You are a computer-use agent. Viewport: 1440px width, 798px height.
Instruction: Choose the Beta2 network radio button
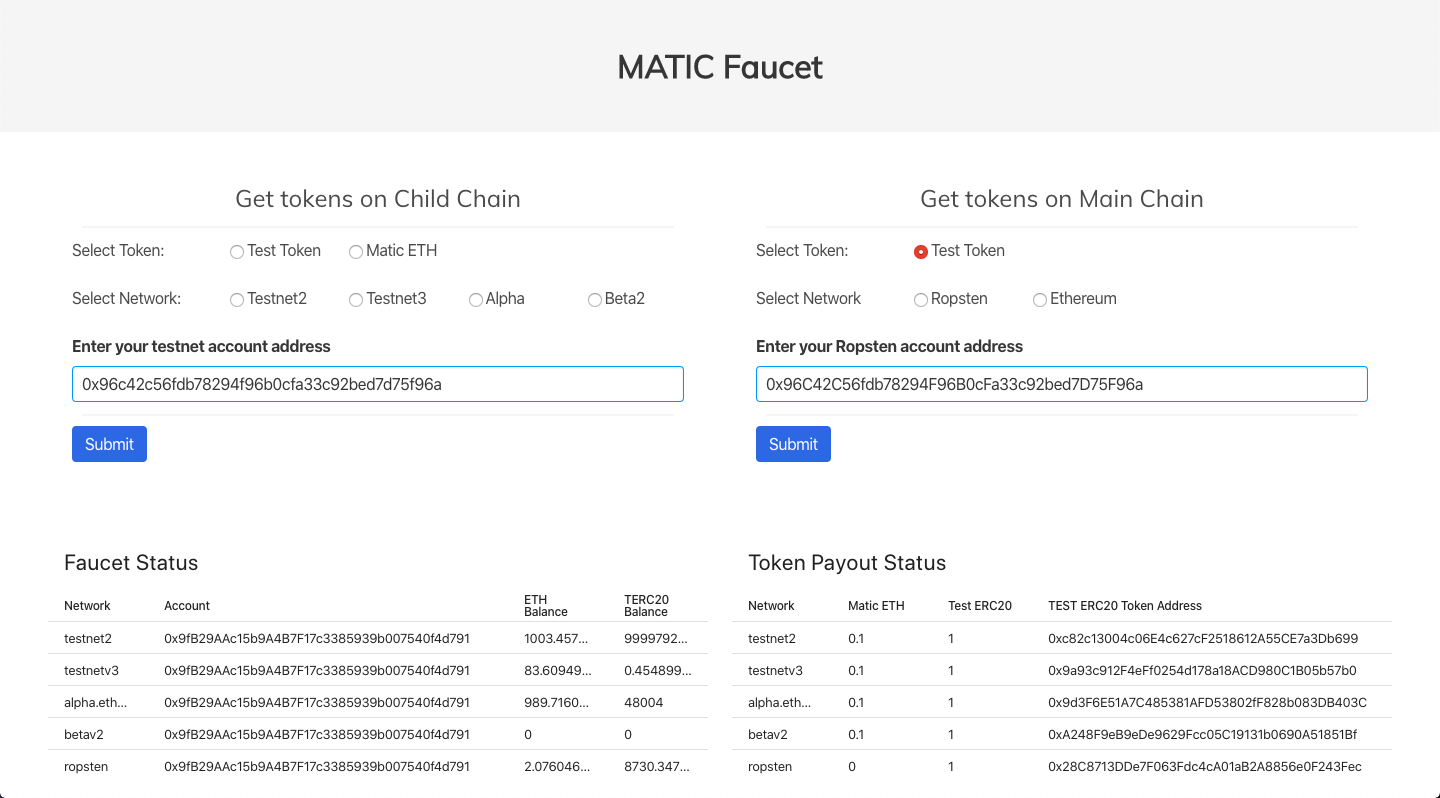[595, 300]
